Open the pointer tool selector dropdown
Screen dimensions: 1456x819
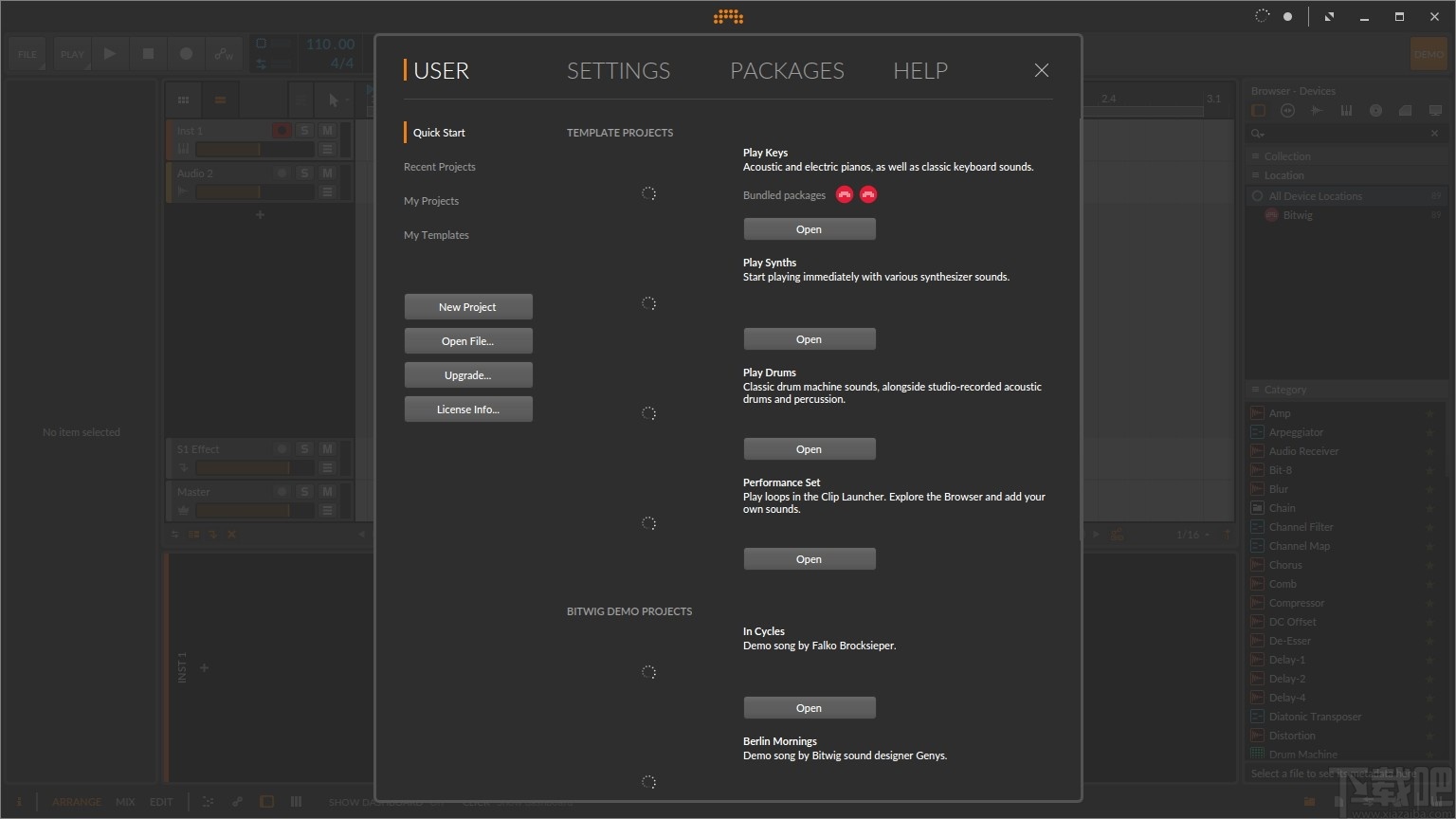click(x=334, y=100)
